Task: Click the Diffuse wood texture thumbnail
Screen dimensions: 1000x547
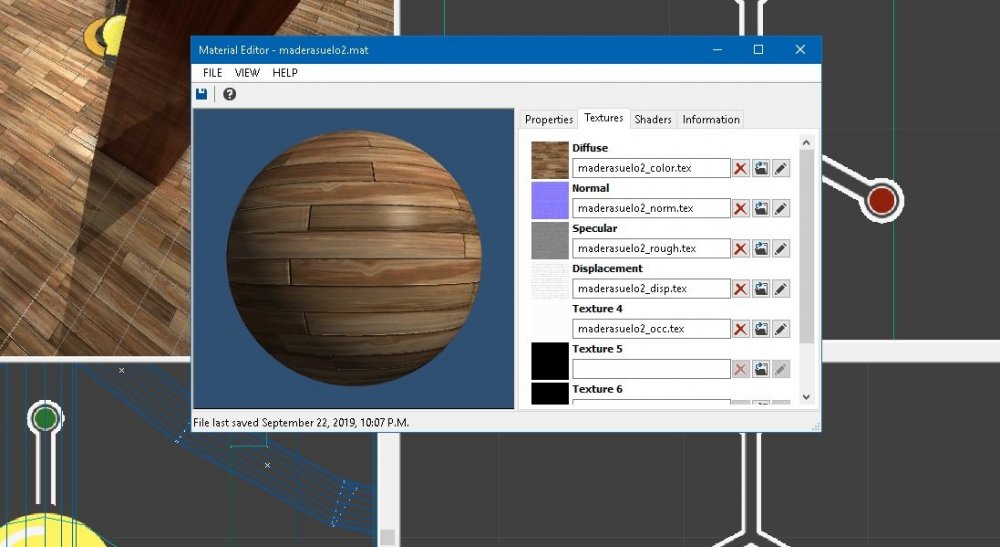Action: (549, 160)
